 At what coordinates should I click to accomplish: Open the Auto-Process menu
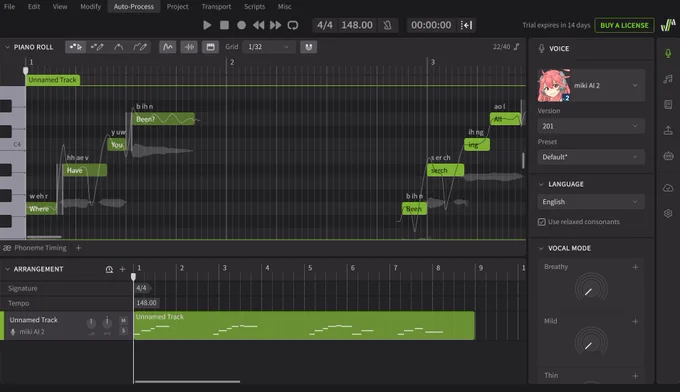(134, 7)
